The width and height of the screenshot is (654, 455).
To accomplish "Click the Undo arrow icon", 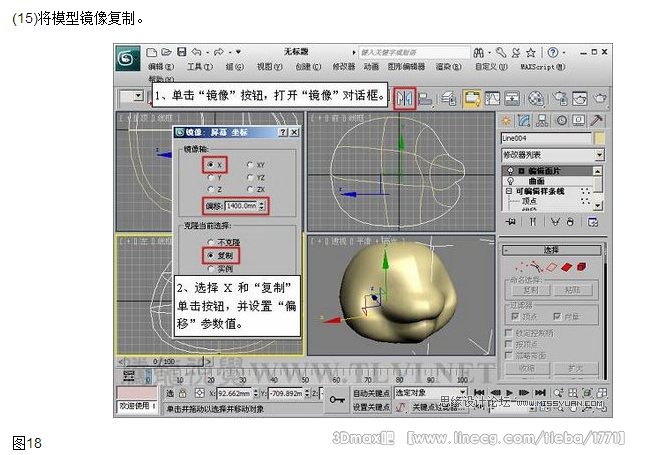I will [196, 52].
